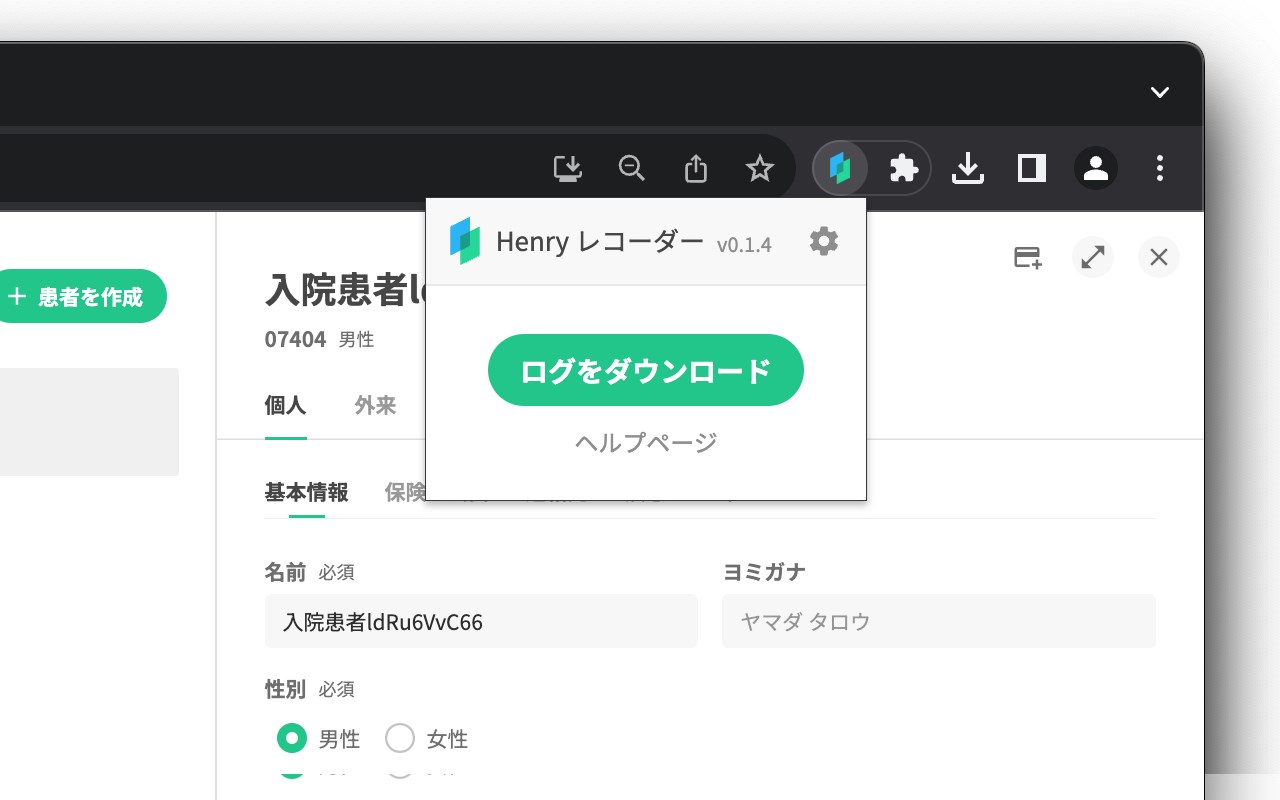Click the install app icon in address bar
Screen dimensions: 1280x800
click(x=568, y=168)
